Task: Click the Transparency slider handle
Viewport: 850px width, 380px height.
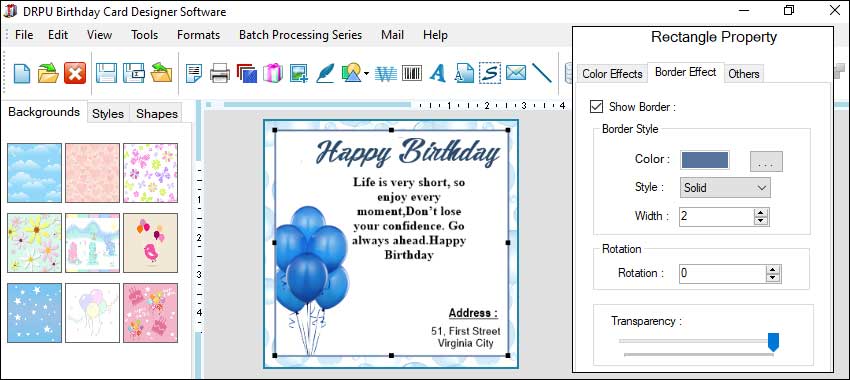Action: 774,342
